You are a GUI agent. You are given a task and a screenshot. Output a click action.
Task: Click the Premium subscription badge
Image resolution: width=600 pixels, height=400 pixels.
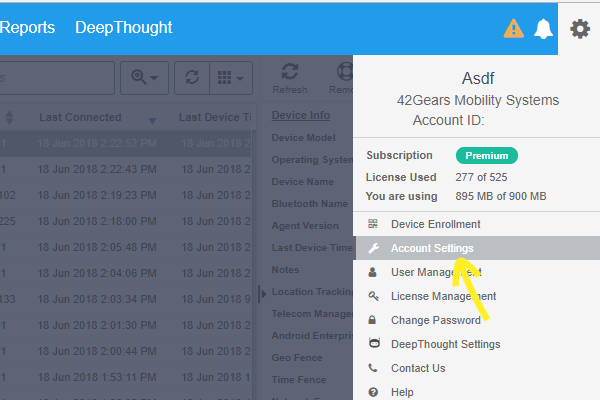(x=487, y=155)
